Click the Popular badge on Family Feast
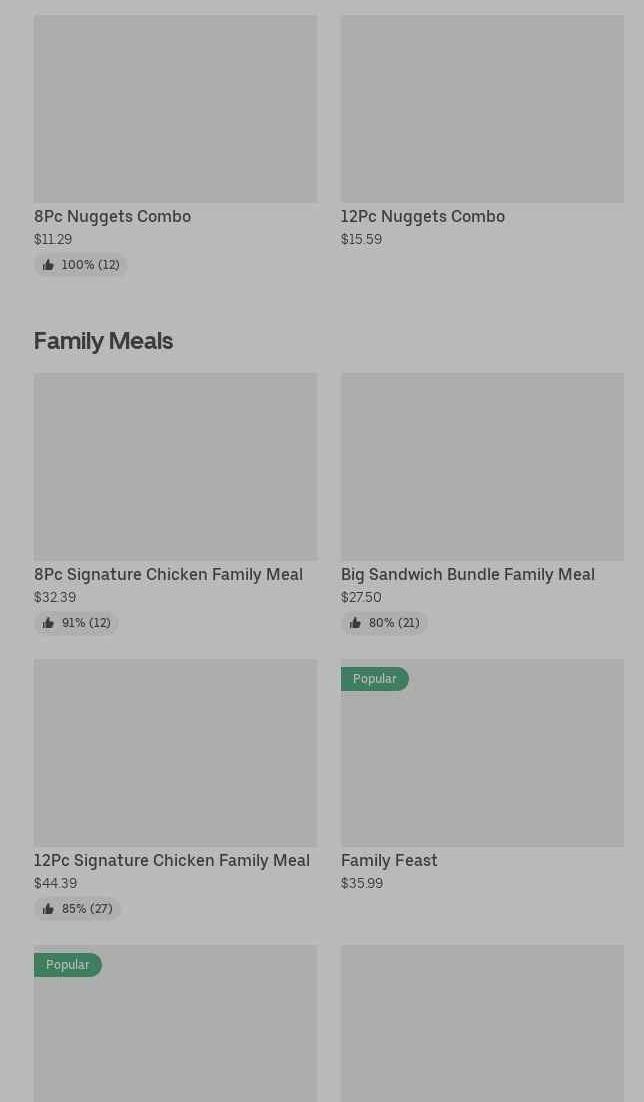The height and width of the screenshot is (1102, 644). (374, 679)
